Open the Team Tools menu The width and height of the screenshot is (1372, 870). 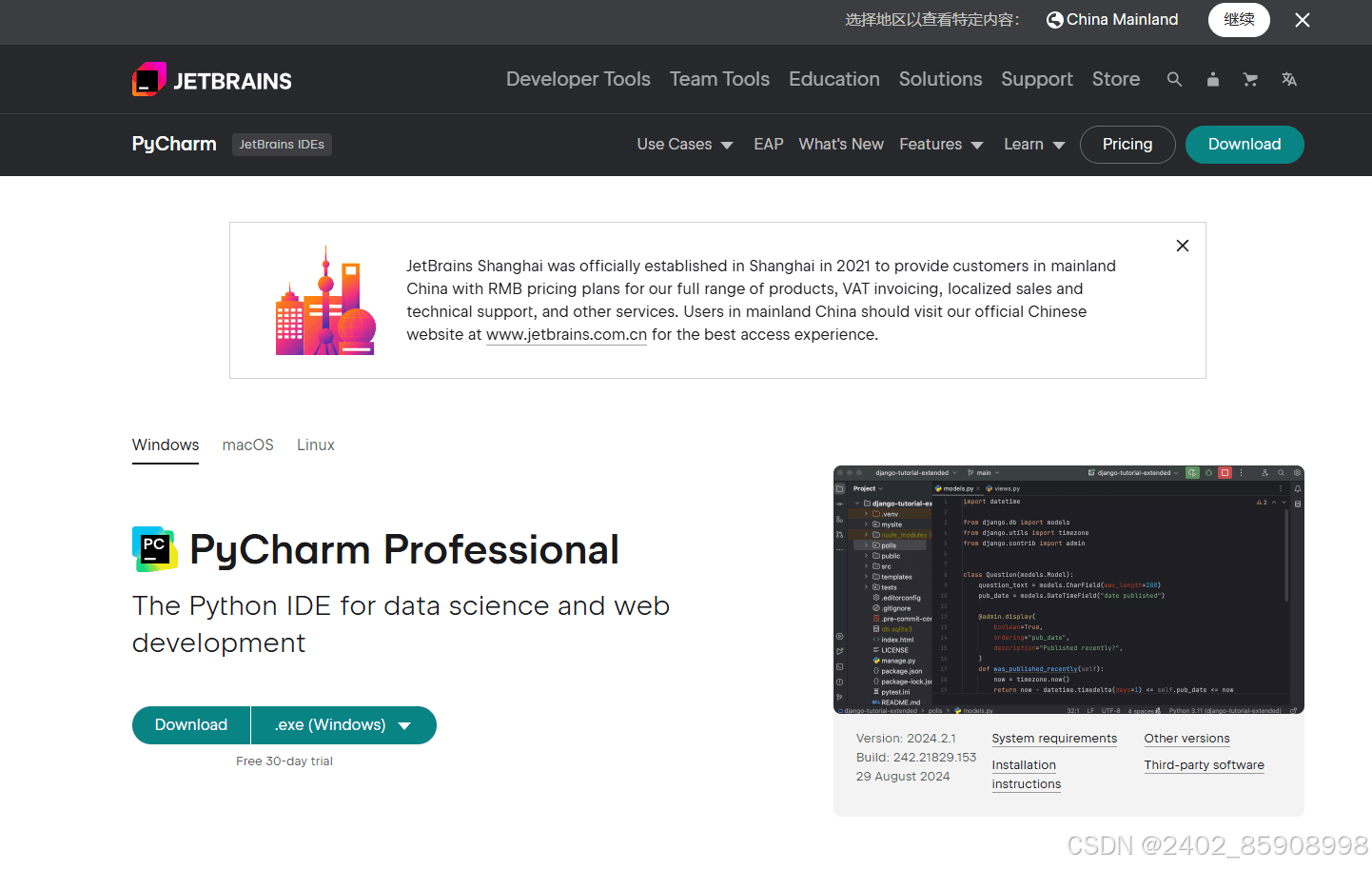pos(719,79)
